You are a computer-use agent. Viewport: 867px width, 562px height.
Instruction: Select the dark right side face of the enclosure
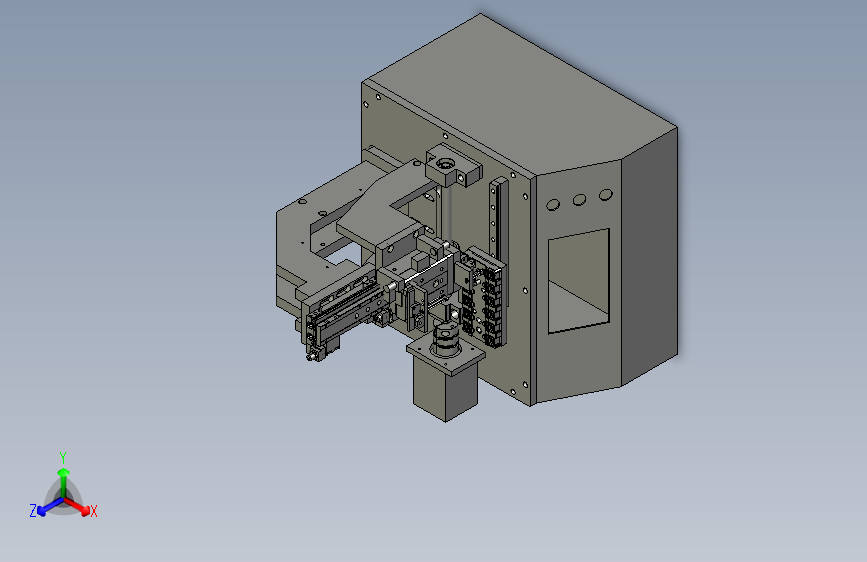(650, 257)
